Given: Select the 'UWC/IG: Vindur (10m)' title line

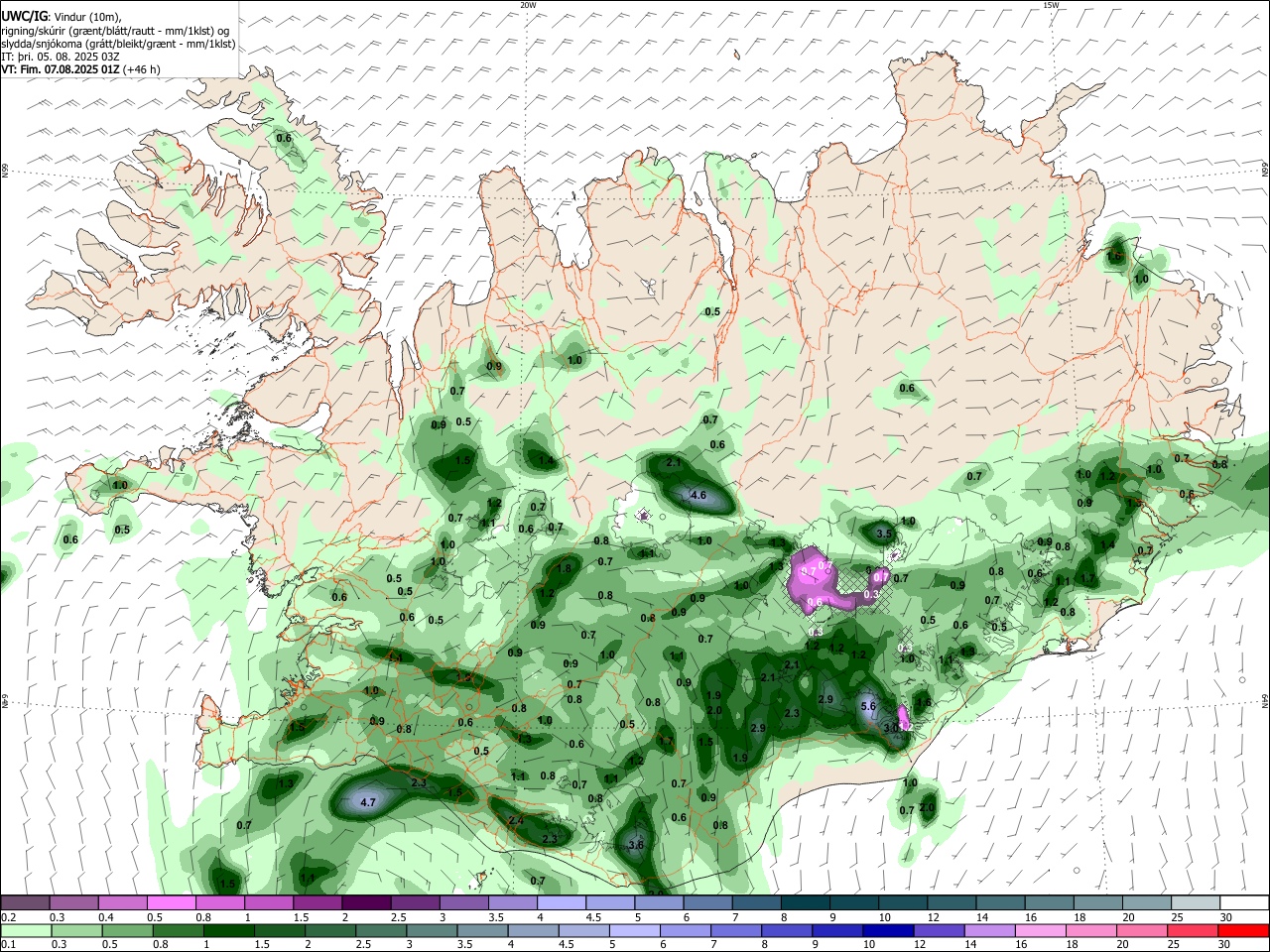Looking at the screenshot, I should [62, 17].
